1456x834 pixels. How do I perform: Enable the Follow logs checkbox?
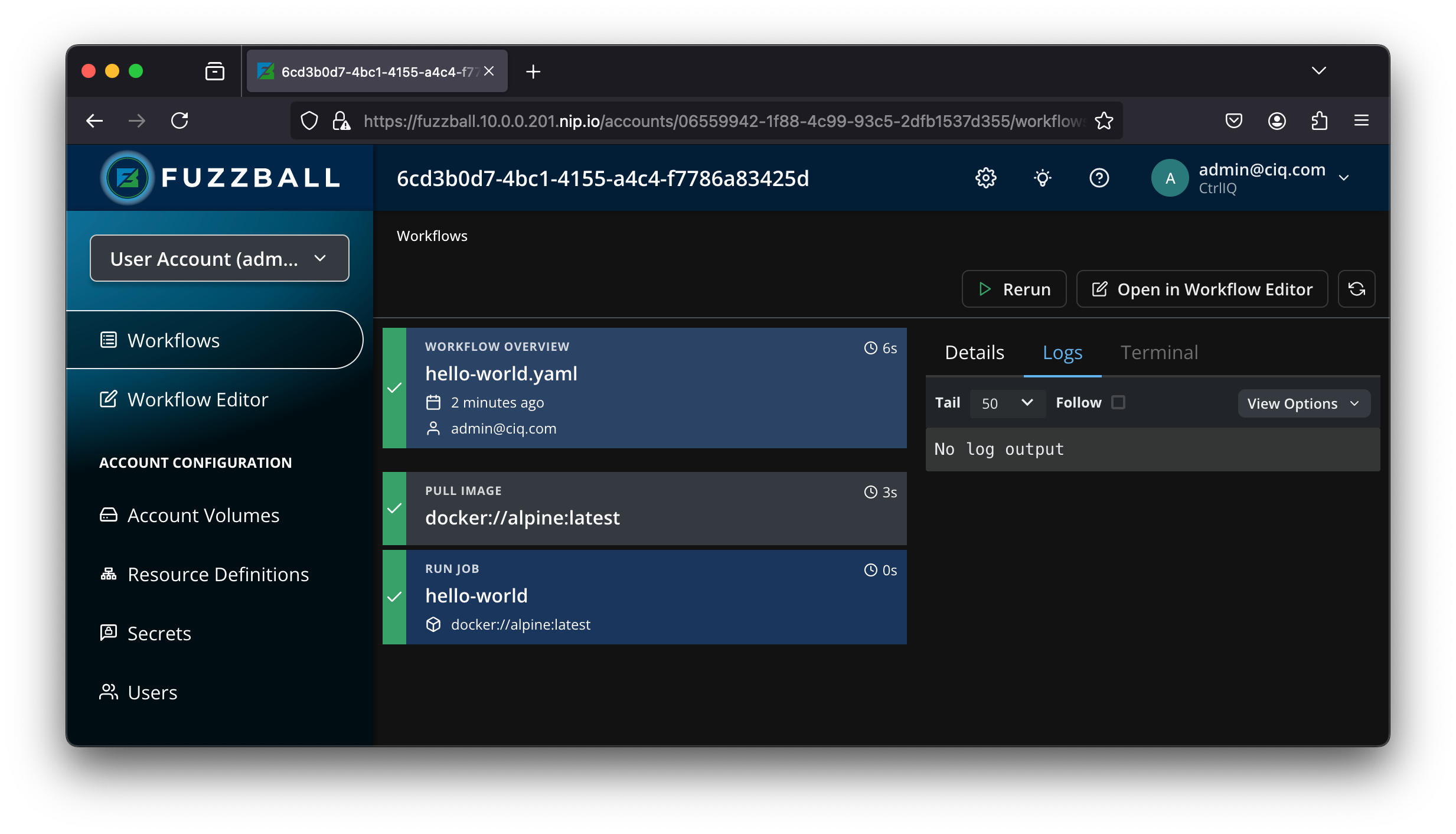coord(1118,402)
